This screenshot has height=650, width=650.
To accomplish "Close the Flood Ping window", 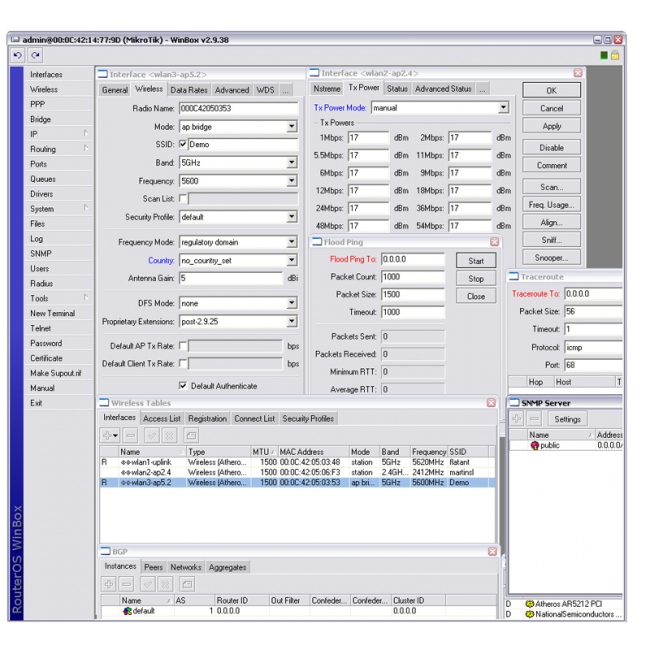I will [x=494, y=242].
